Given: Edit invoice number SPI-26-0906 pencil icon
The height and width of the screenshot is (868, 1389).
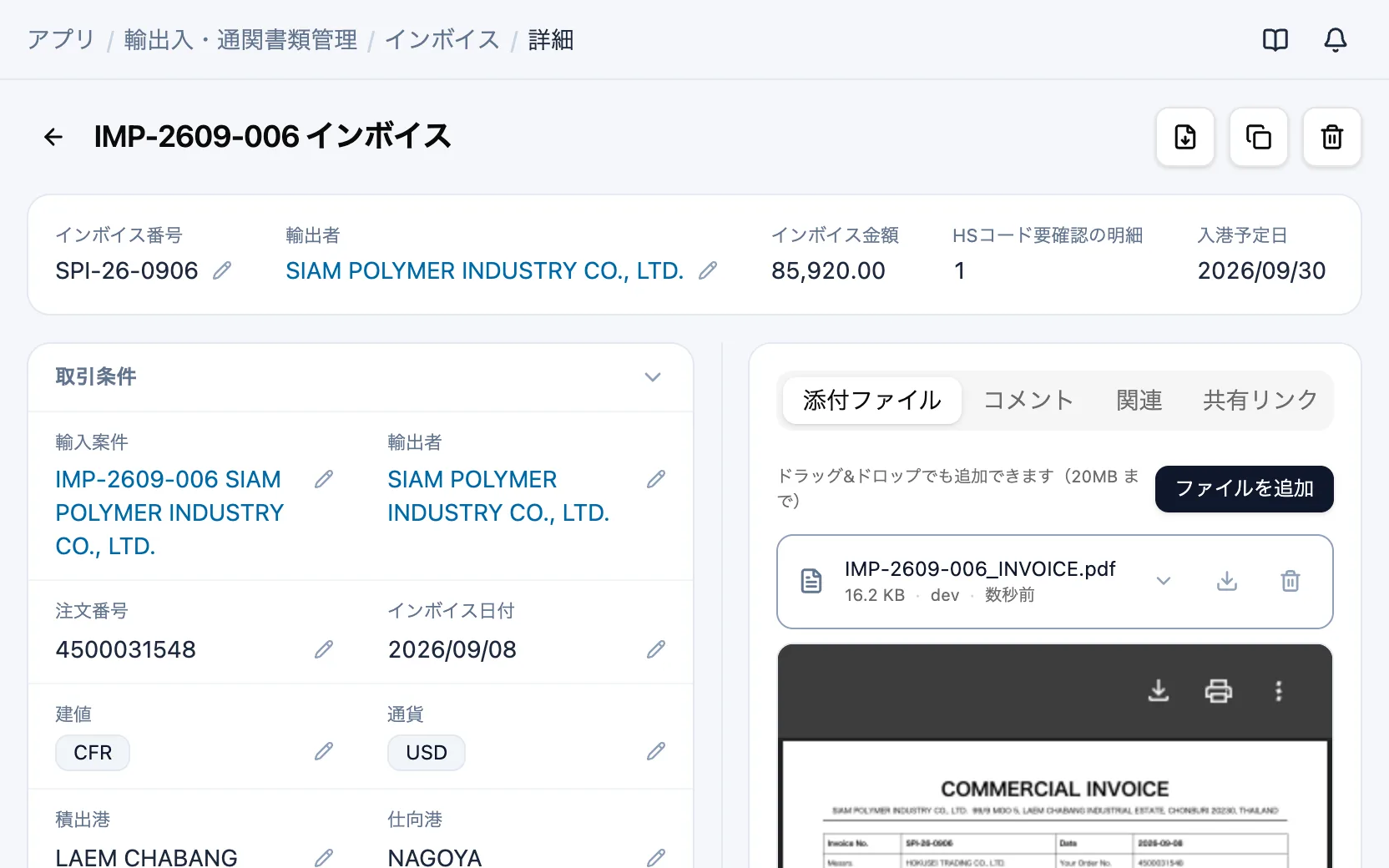Looking at the screenshot, I should [x=222, y=270].
